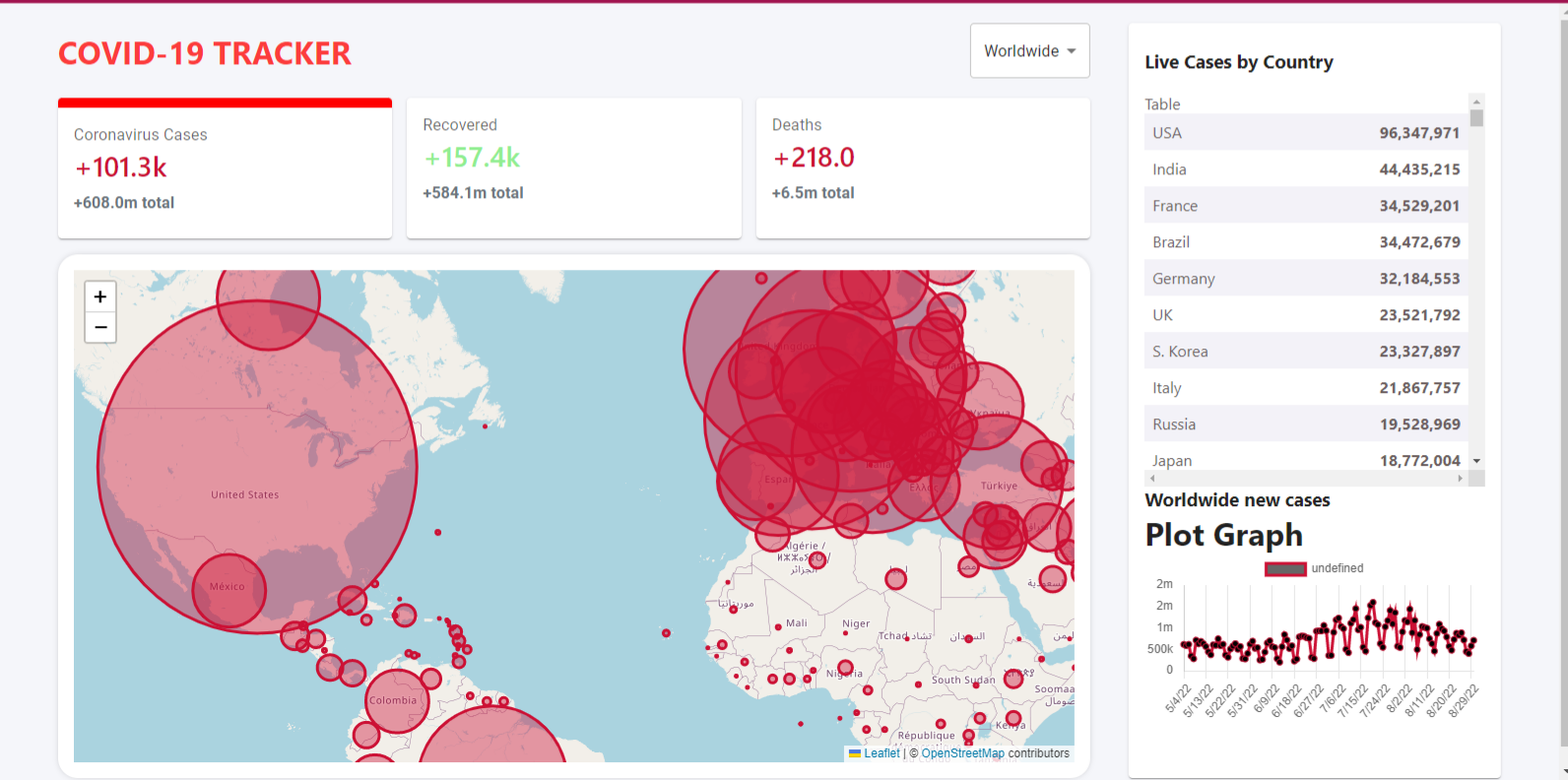Image resolution: width=1568 pixels, height=780 pixels.
Task: Select the UK row in table
Action: [1306, 315]
